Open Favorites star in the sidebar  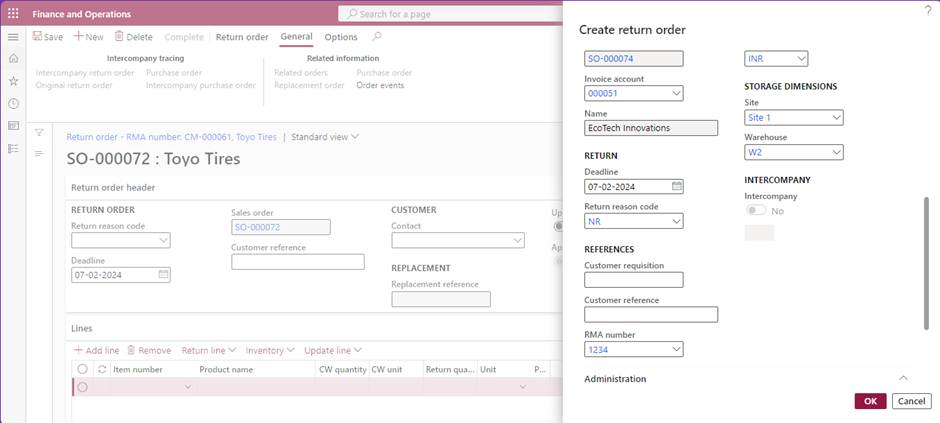(x=13, y=81)
